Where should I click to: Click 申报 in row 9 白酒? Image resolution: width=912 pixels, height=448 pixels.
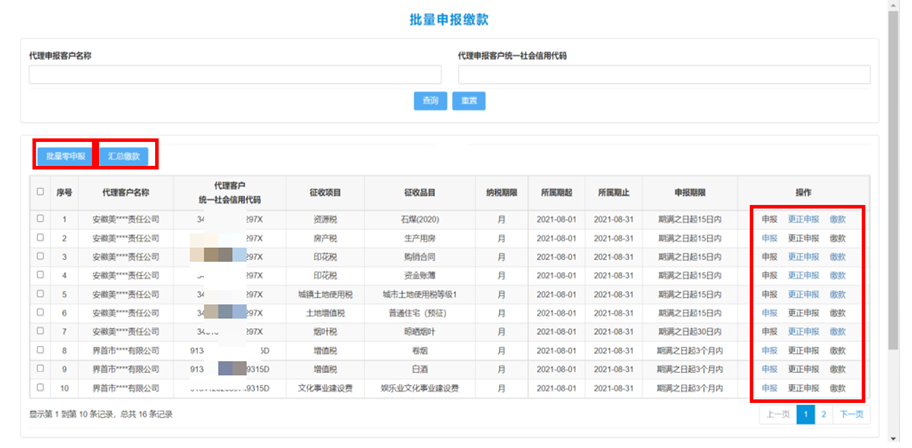(x=770, y=369)
